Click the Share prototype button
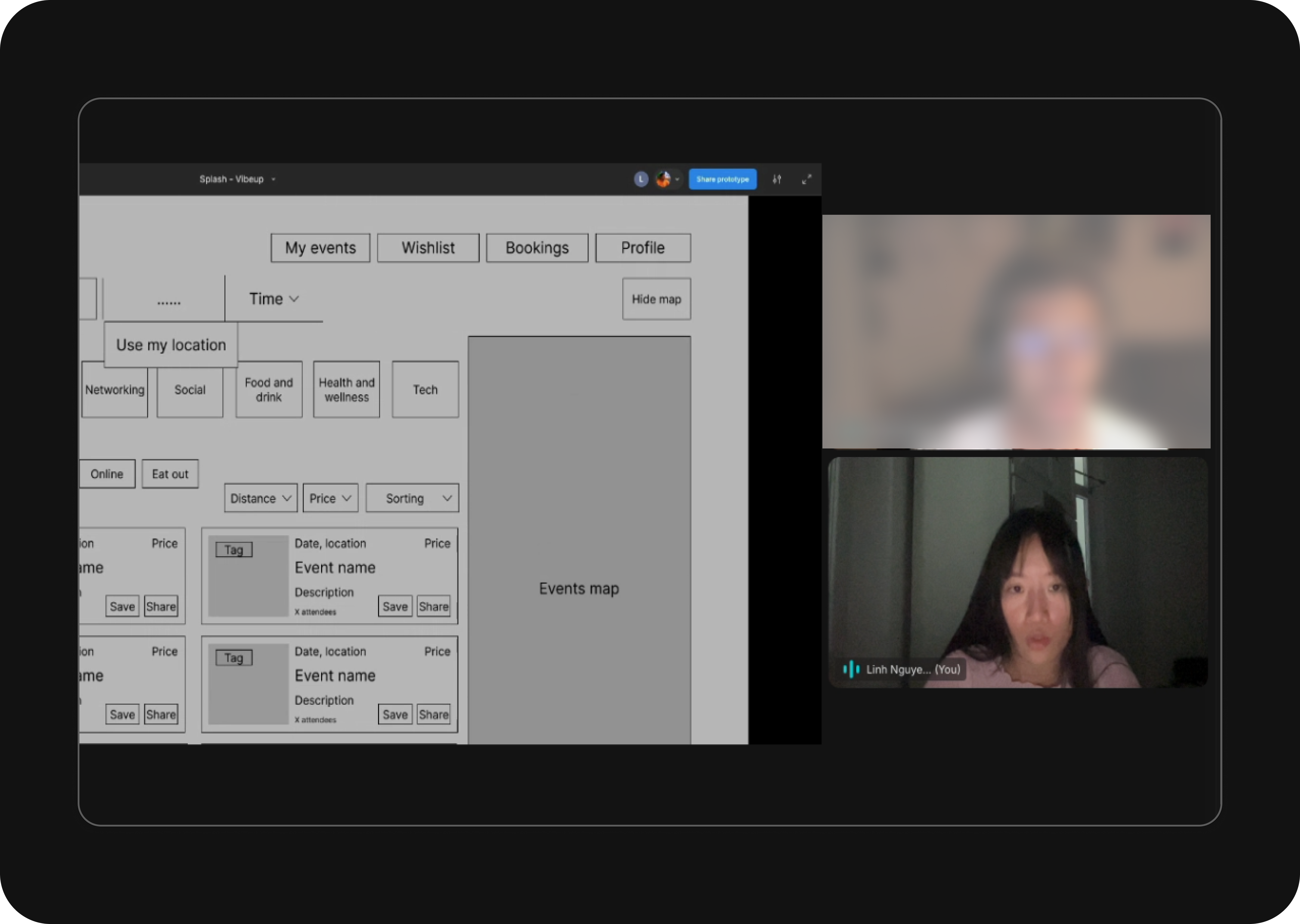 [722, 179]
